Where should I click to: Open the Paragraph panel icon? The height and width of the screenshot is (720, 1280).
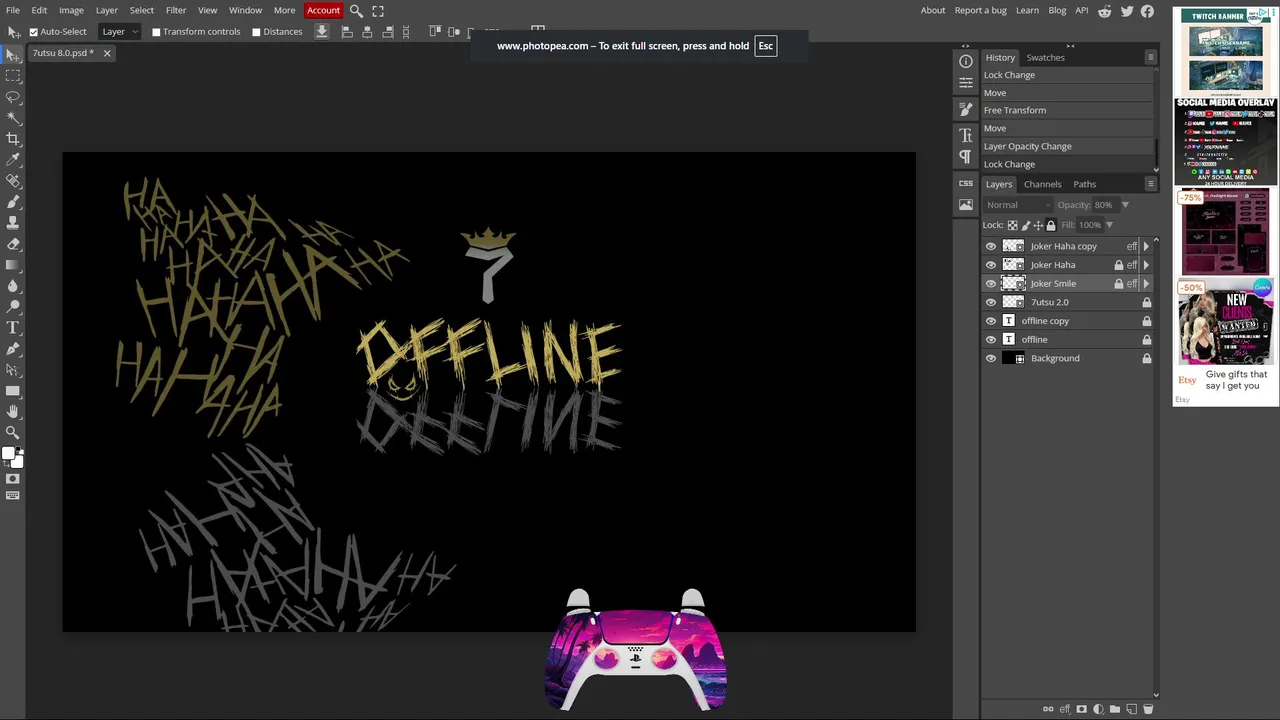[x=966, y=157]
